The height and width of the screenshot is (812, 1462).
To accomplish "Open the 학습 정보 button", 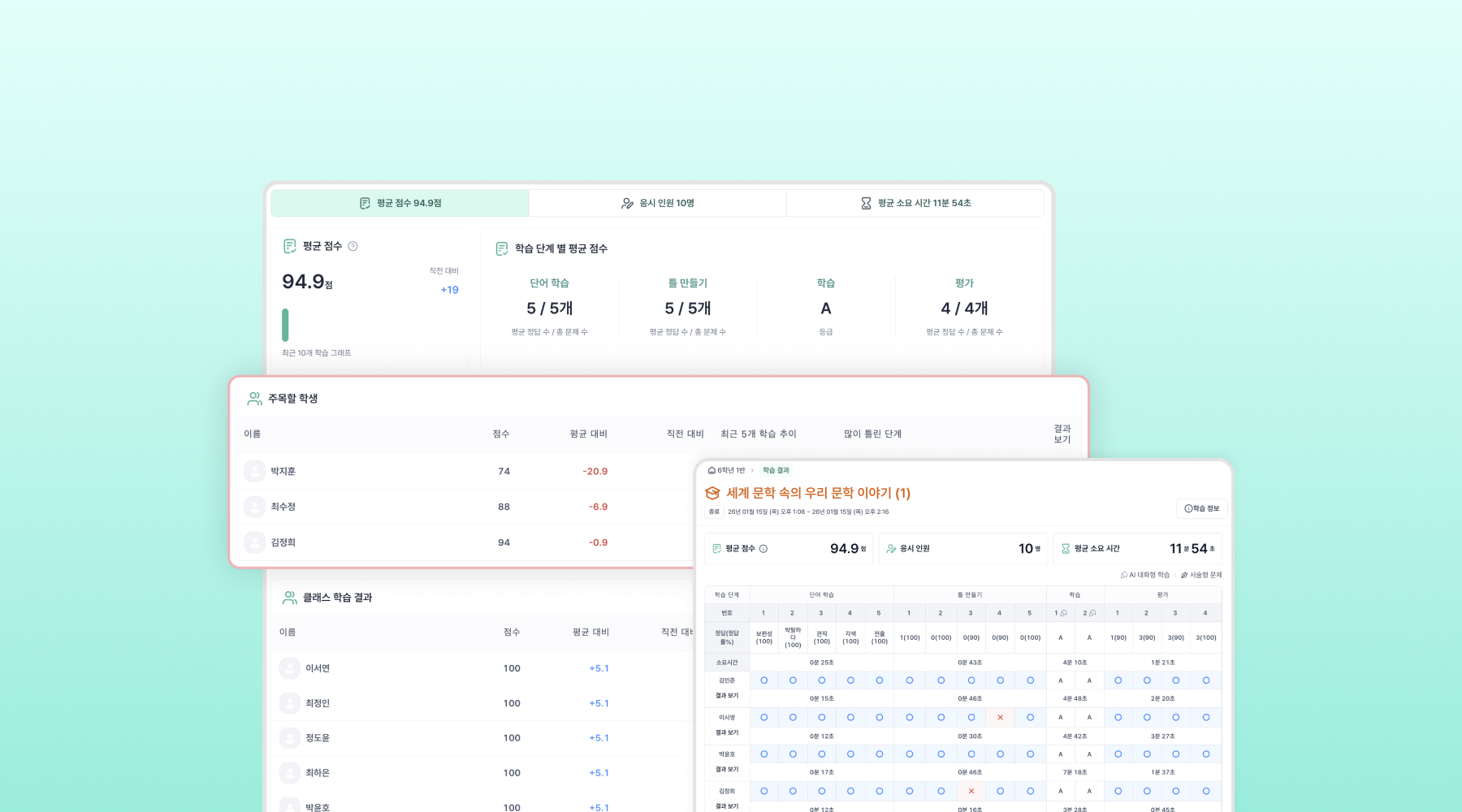I will 1201,508.
